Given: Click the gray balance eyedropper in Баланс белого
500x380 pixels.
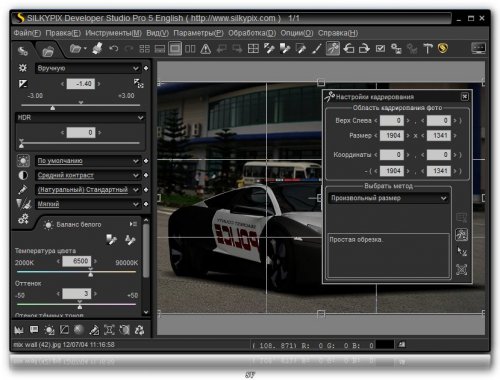Looking at the screenshot, I should click(x=111, y=239).
